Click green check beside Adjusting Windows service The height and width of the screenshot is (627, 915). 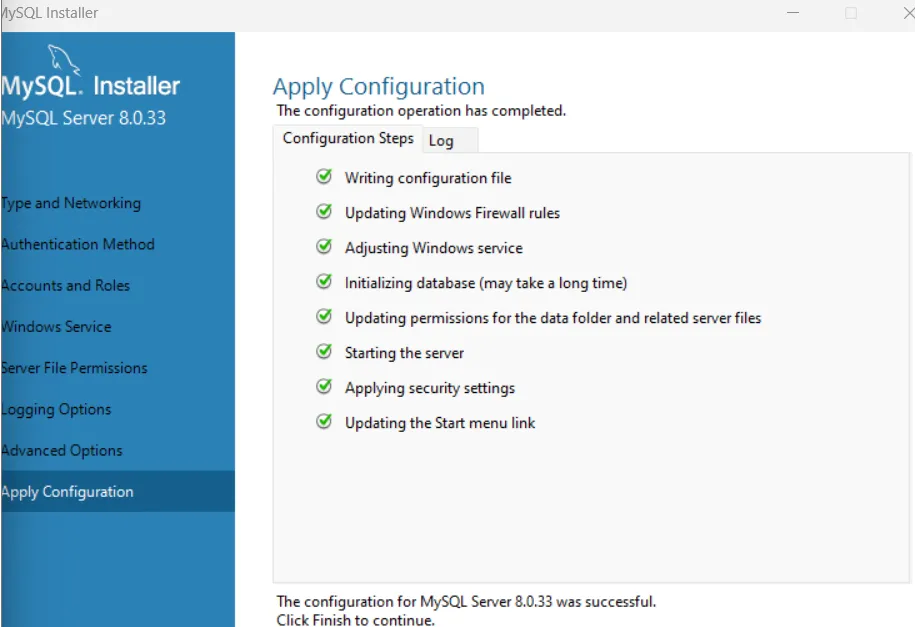coord(324,246)
